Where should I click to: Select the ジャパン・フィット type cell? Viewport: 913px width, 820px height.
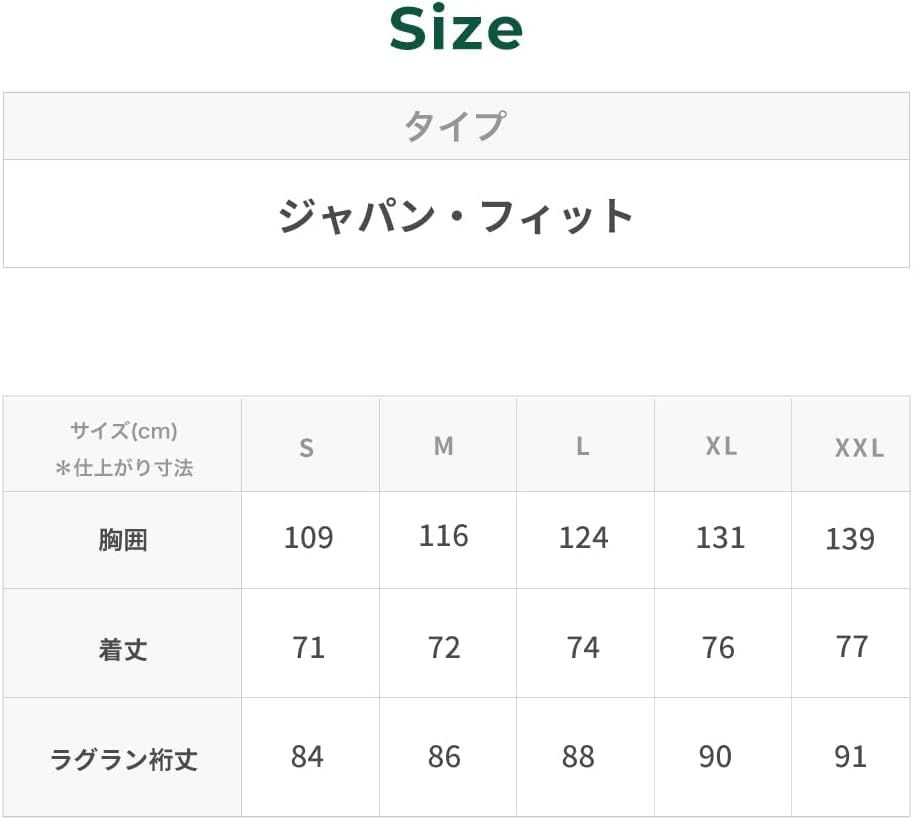[456, 215]
